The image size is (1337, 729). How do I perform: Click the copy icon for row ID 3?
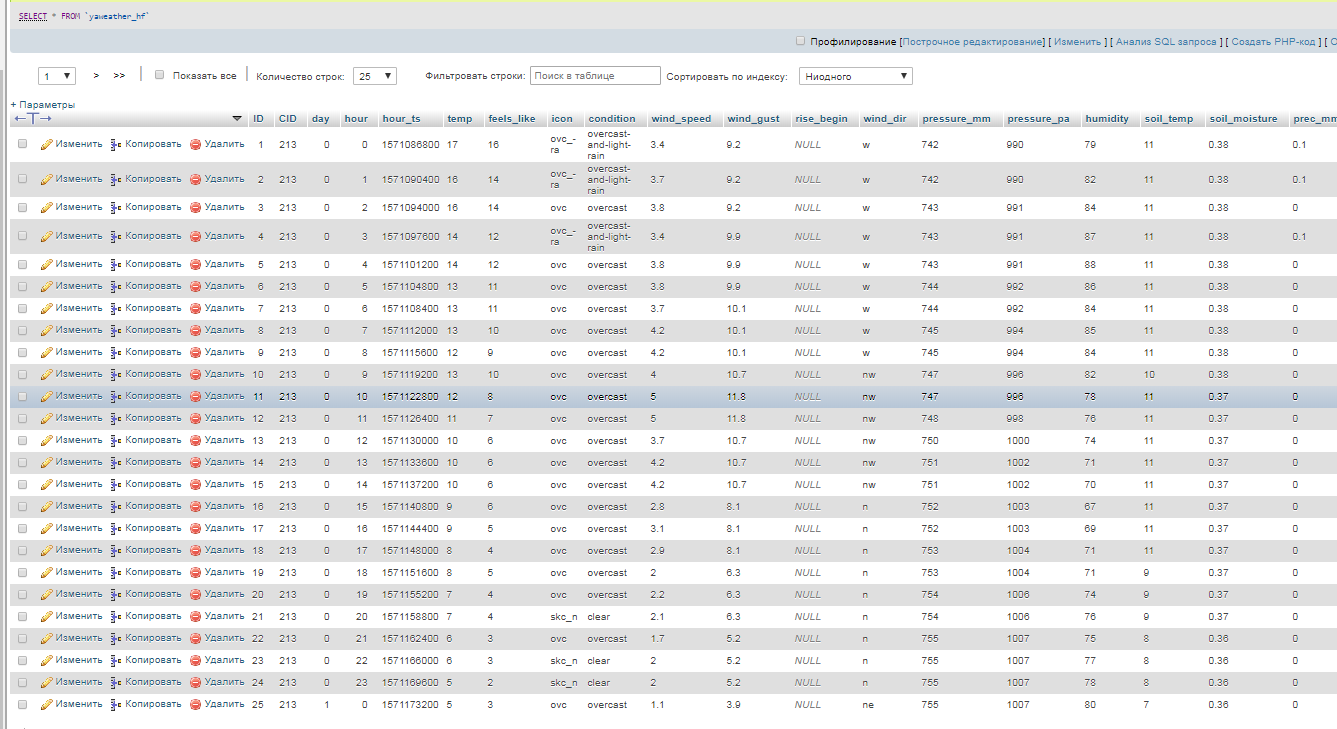[116, 207]
